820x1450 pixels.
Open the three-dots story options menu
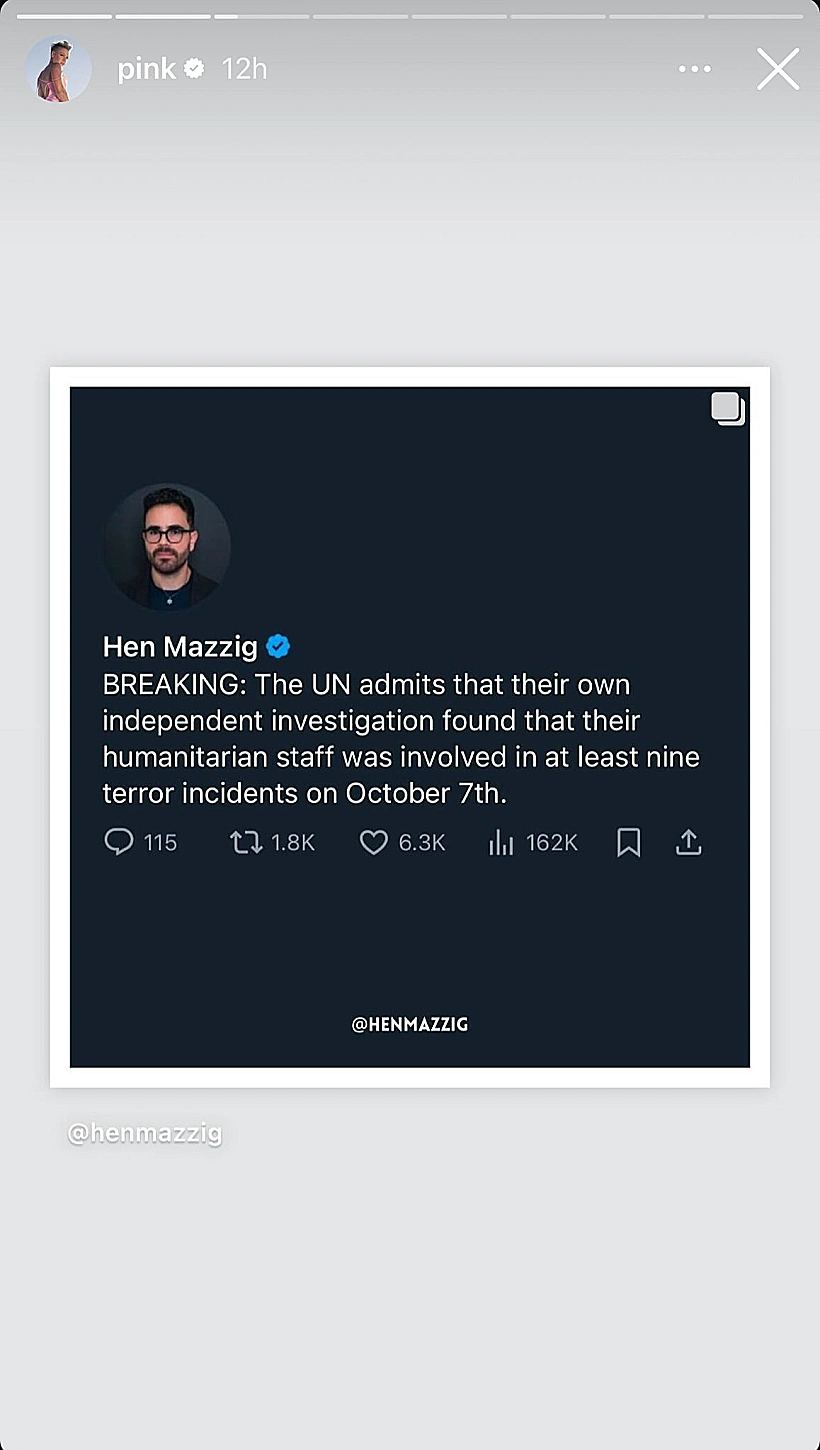pos(694,69)
